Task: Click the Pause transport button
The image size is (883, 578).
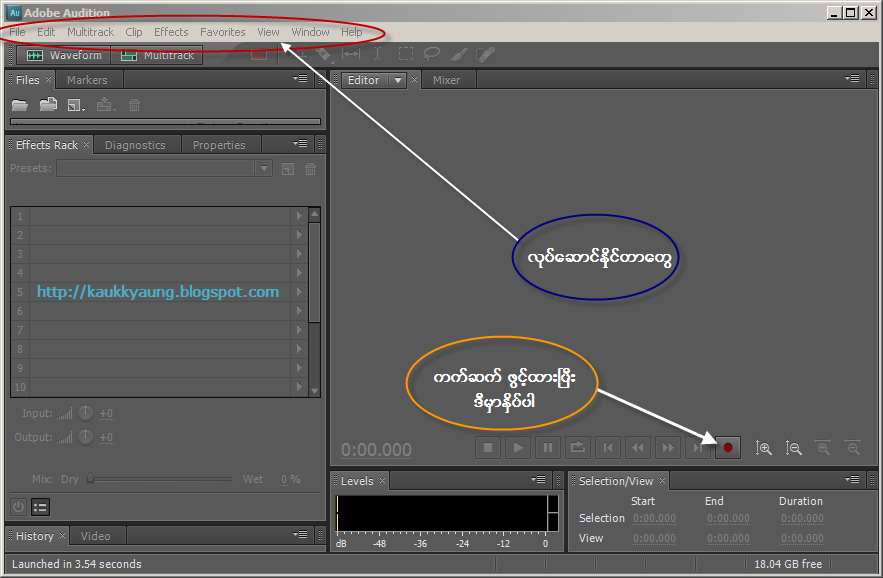Action: (x=548, y=448)
